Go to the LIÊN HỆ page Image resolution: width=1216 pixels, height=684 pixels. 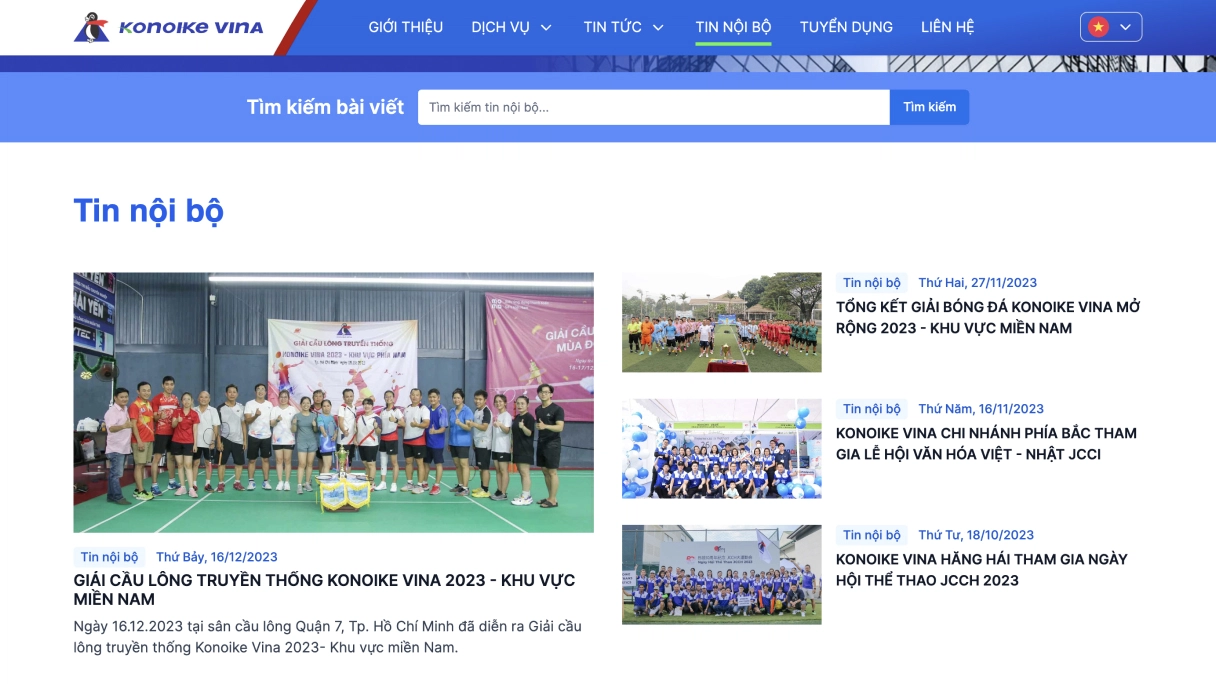(x=947, y=27)
